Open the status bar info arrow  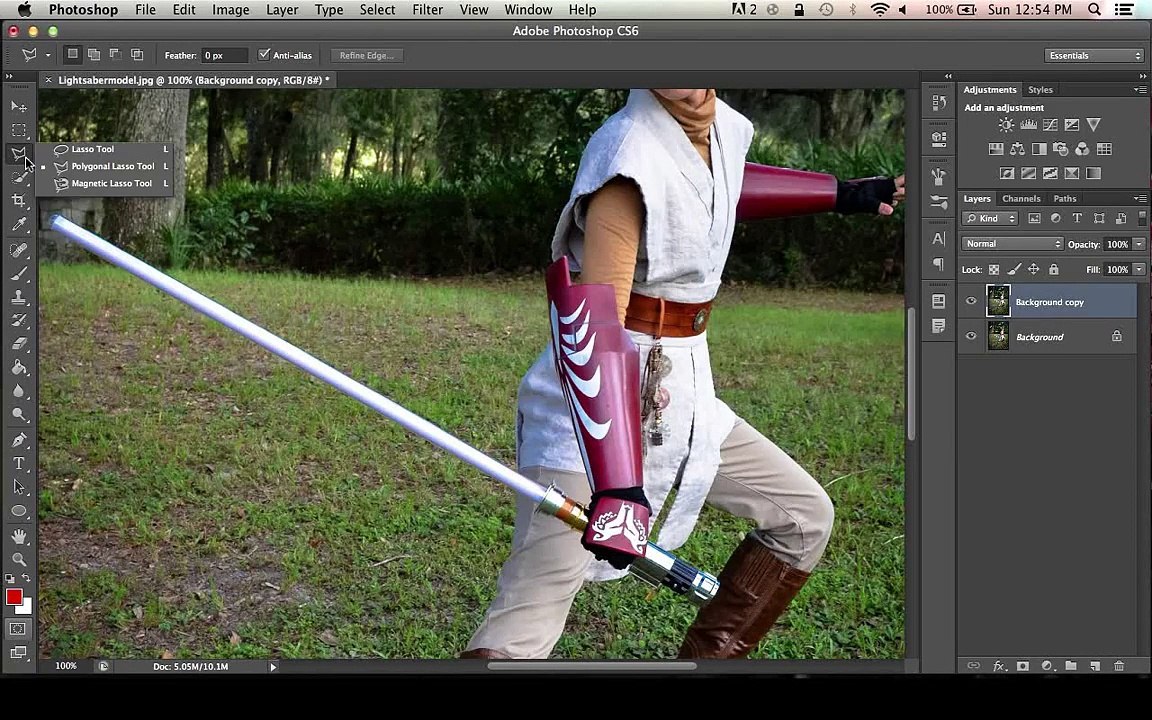[x=273, y=666]
